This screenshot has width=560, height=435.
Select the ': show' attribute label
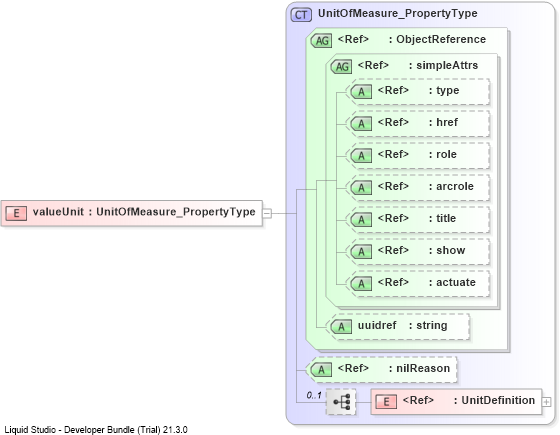tap(447, 250)
